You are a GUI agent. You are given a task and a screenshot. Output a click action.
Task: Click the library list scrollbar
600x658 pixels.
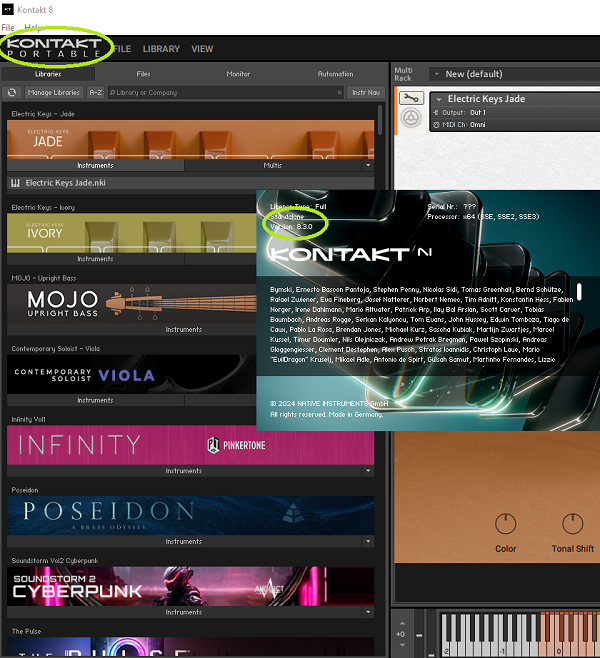pos(380,120)
